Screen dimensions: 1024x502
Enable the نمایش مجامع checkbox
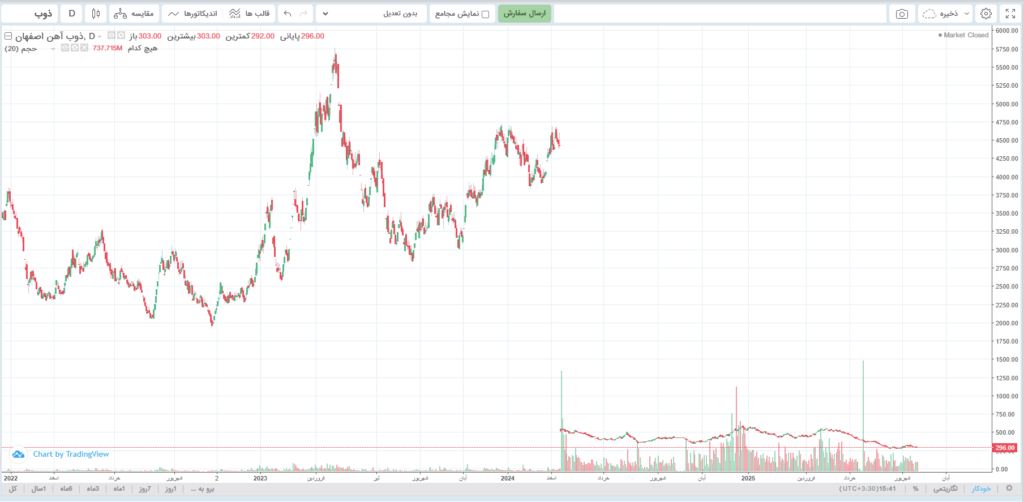pyautogui.click(x=486, y=15)
